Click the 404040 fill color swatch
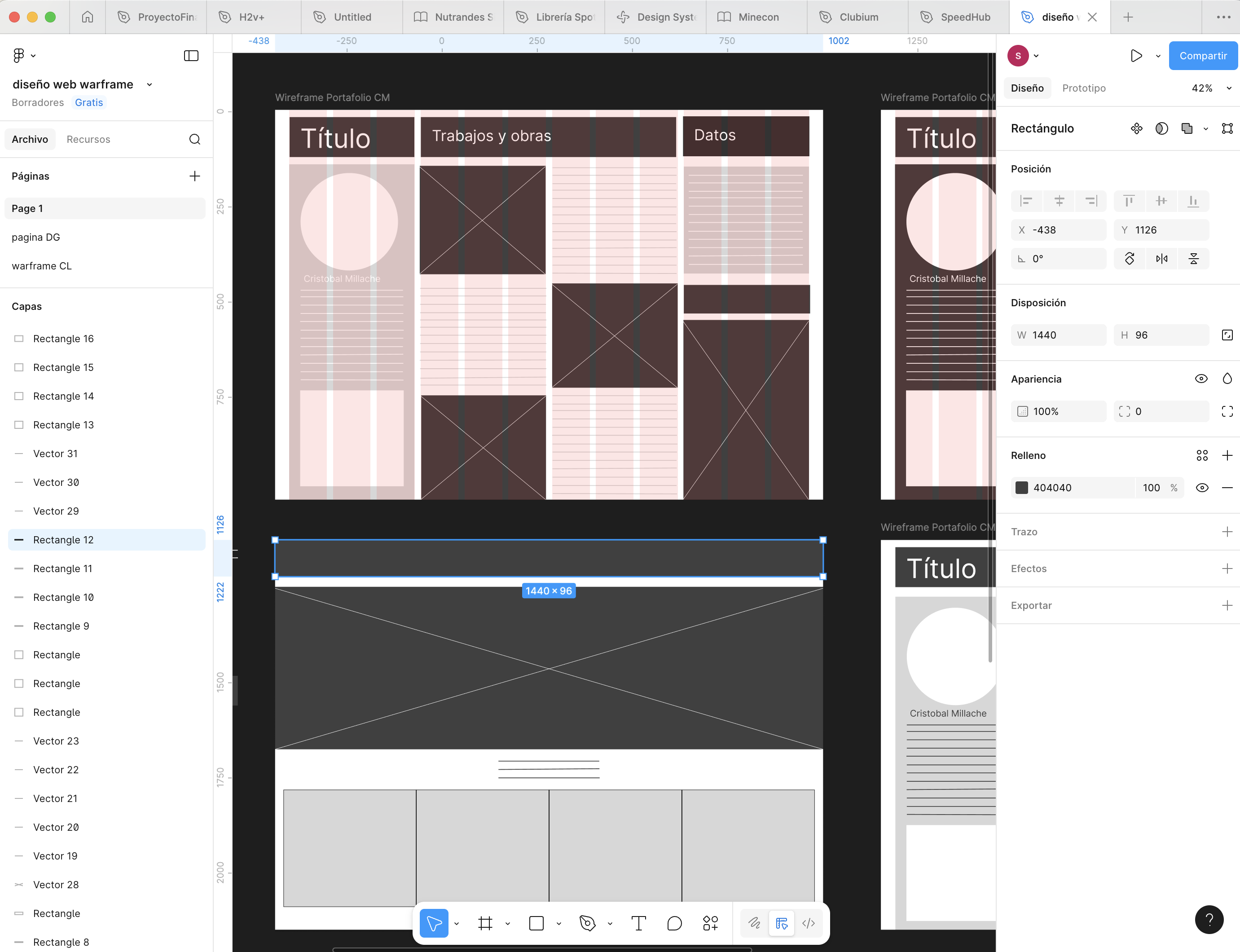The height and width of the screenshot is (952, 1240). tap(1021, 488)
